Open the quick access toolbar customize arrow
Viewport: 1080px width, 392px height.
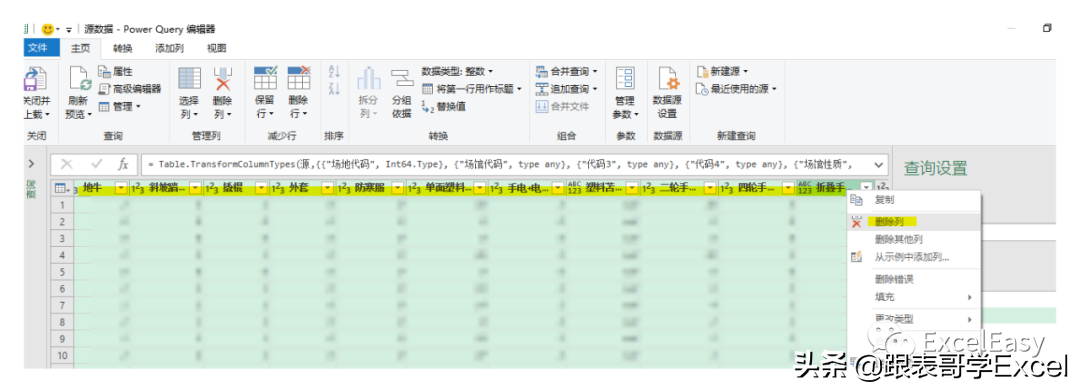point(69,30)
